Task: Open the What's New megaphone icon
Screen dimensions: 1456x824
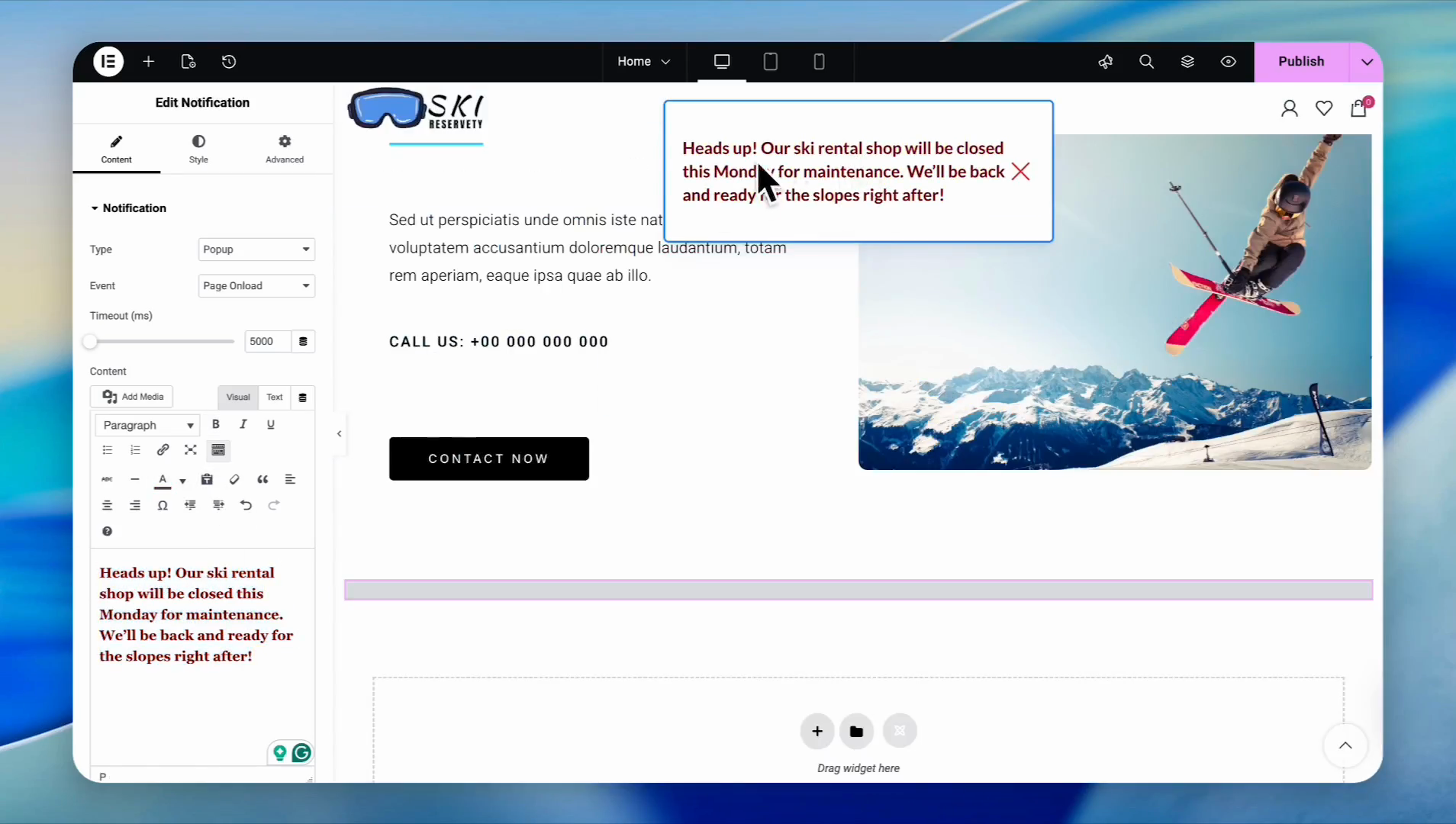Action: click(x=1105, y=62)
